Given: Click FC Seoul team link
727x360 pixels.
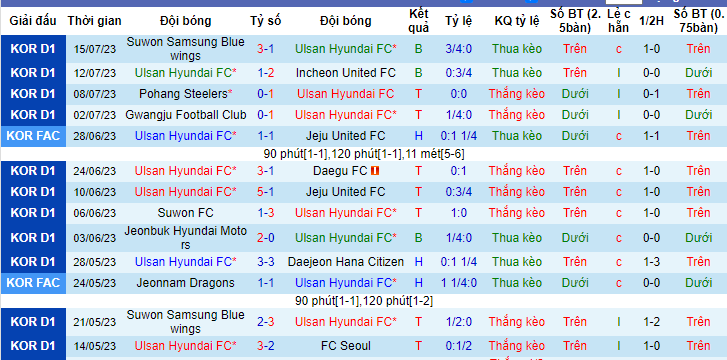Looking at the screenshot, I should [345, 346].
